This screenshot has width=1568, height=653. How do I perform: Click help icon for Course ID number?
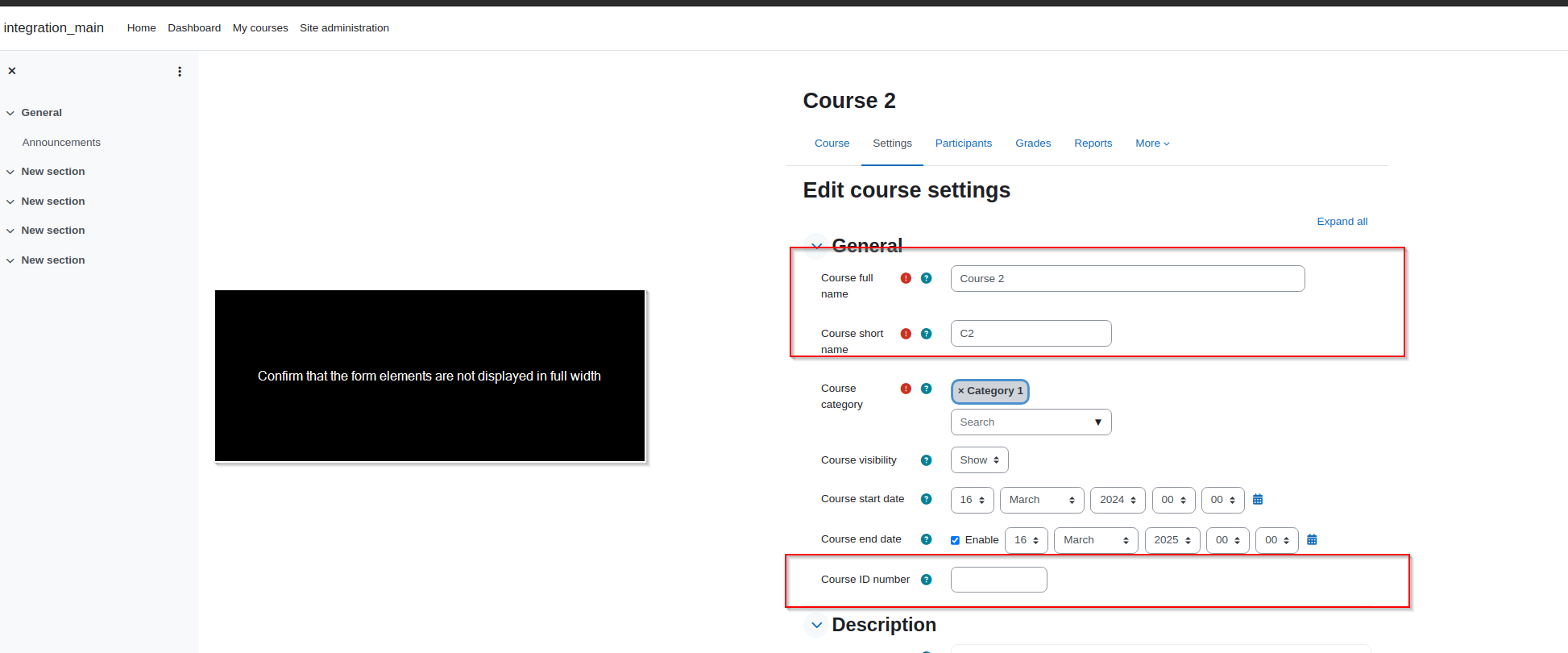[x=927, y=580]
